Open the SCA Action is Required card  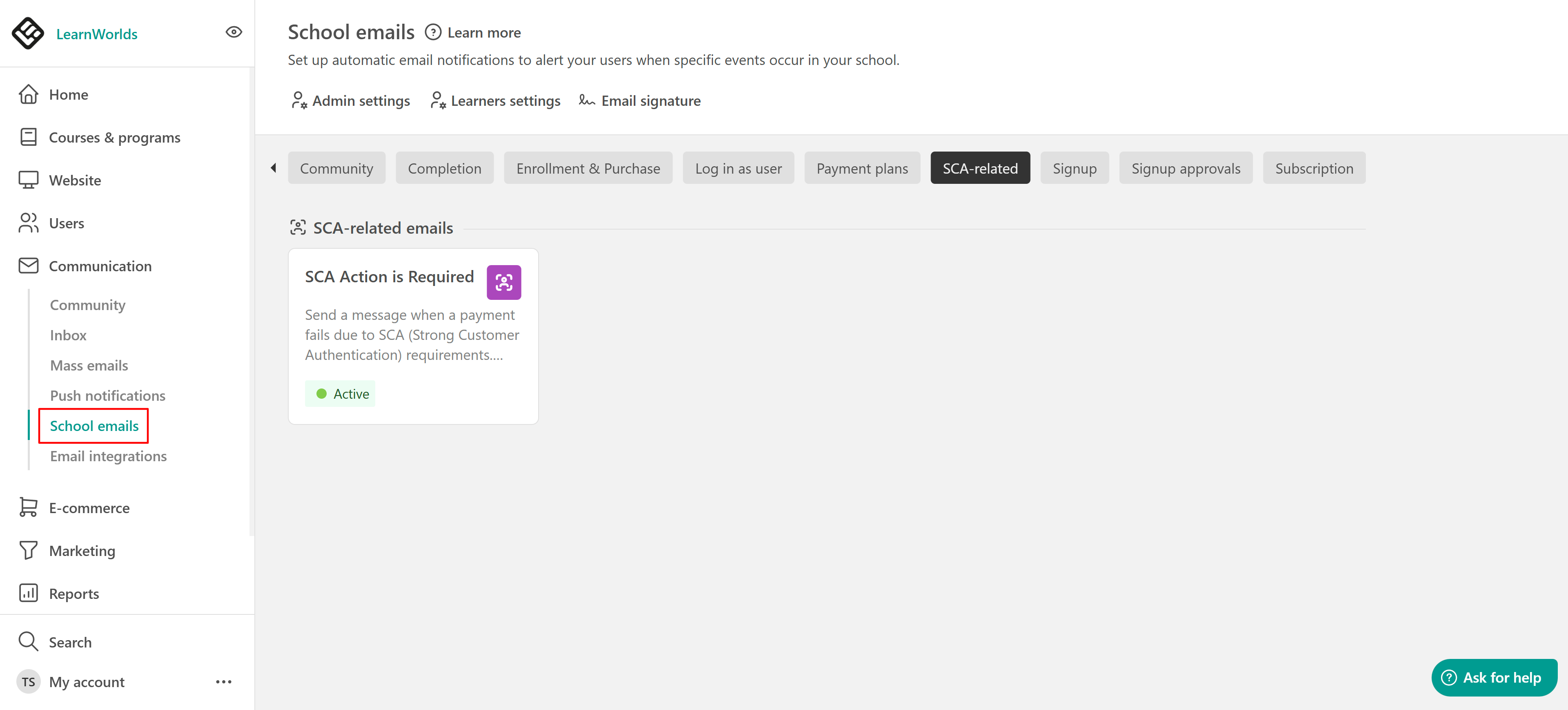(x=389, y=277)
